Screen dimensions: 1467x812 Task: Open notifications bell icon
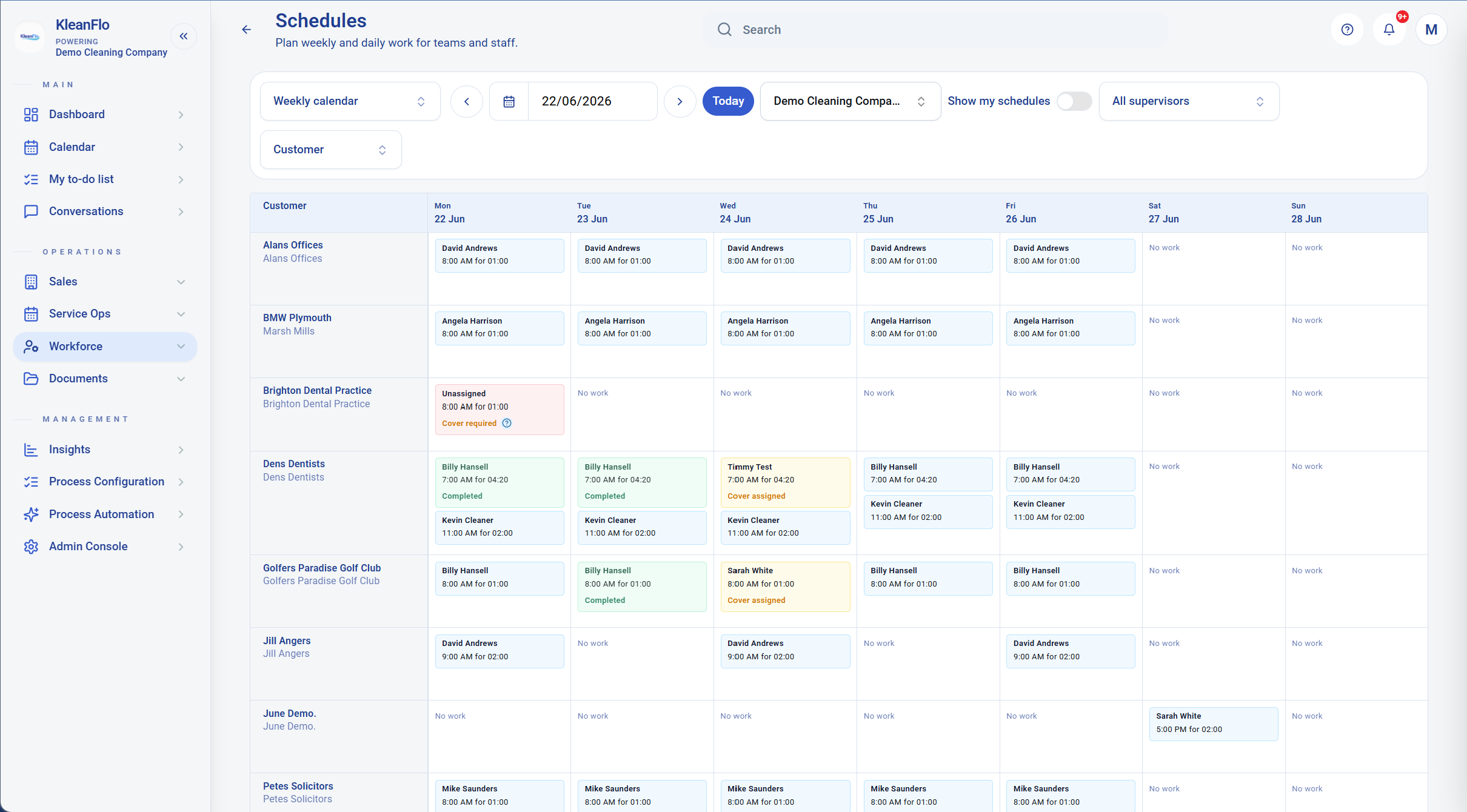point(1389,30)
